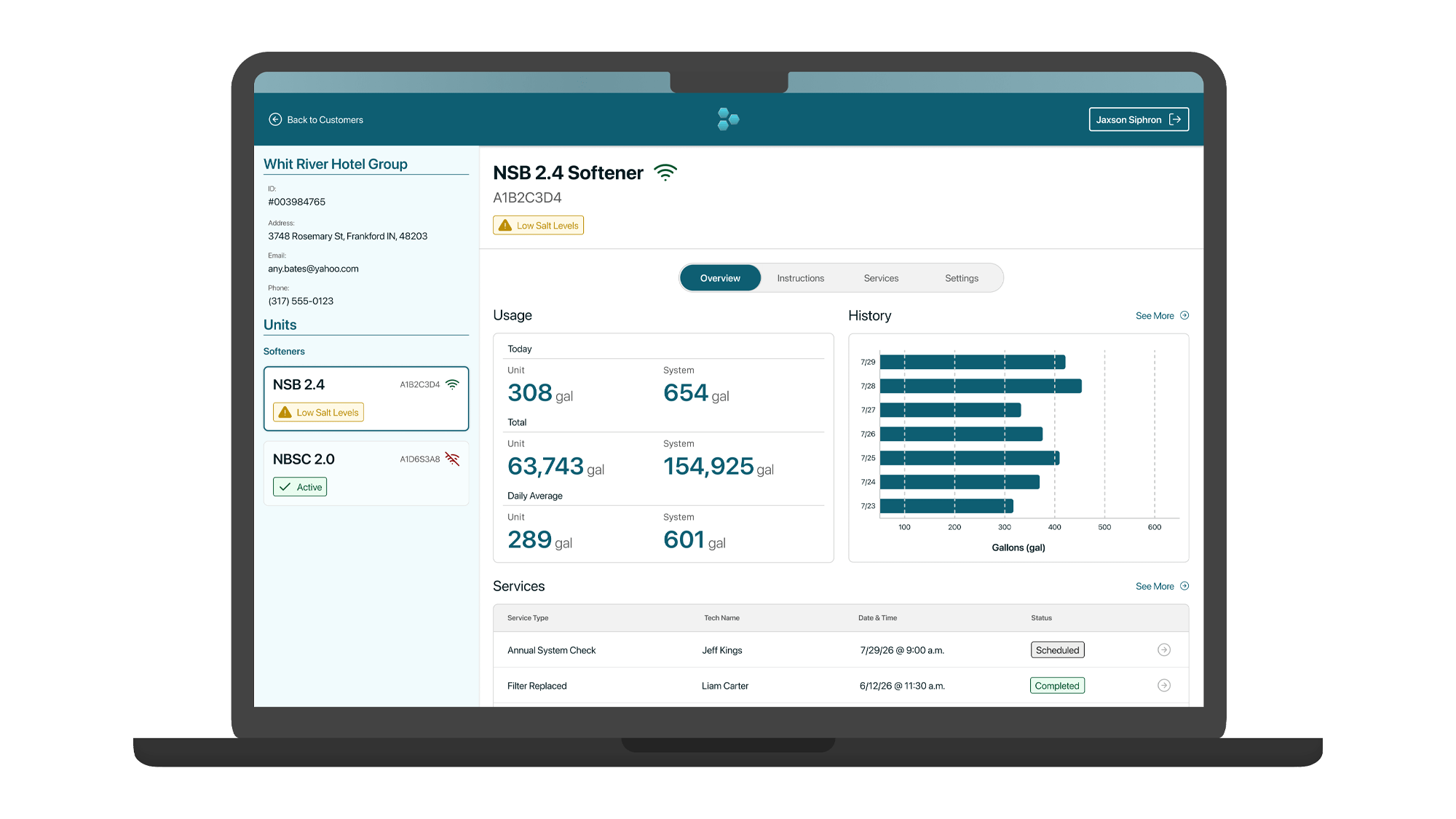Click the red disconnected wifi icon on NBSC 2.0

point(452,459)
